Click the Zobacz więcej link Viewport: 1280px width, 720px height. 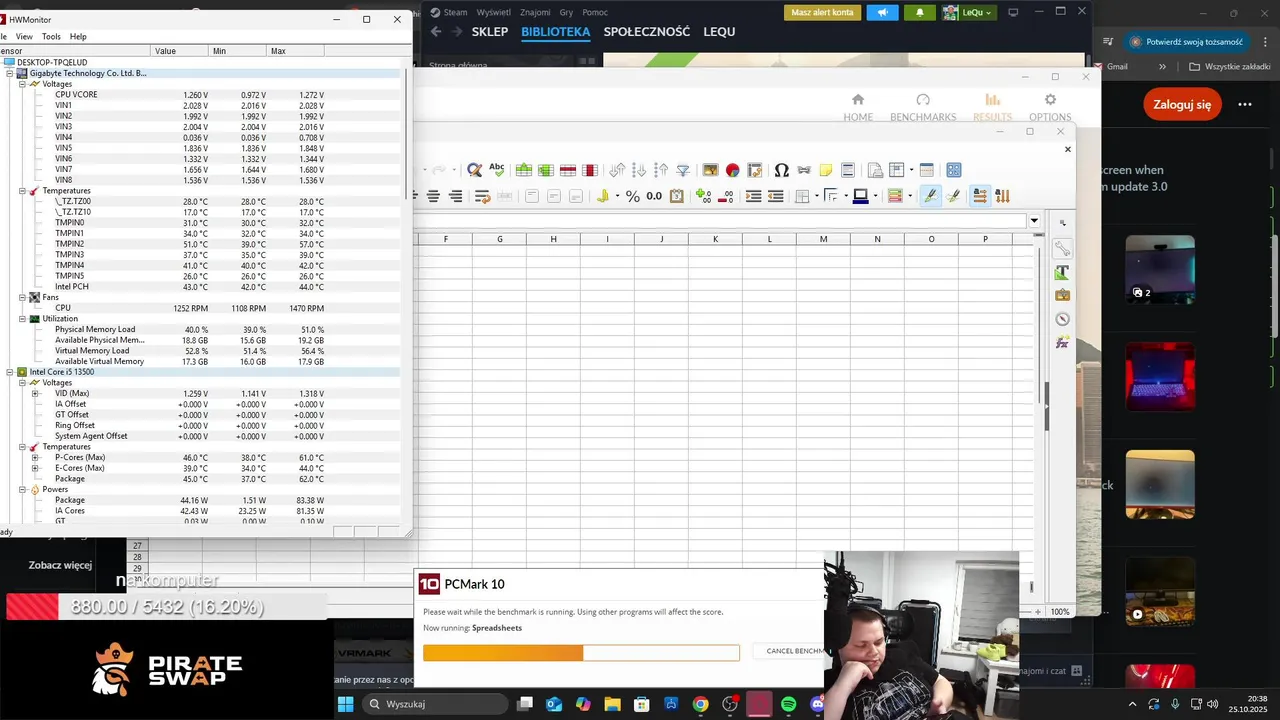(60, 565)
